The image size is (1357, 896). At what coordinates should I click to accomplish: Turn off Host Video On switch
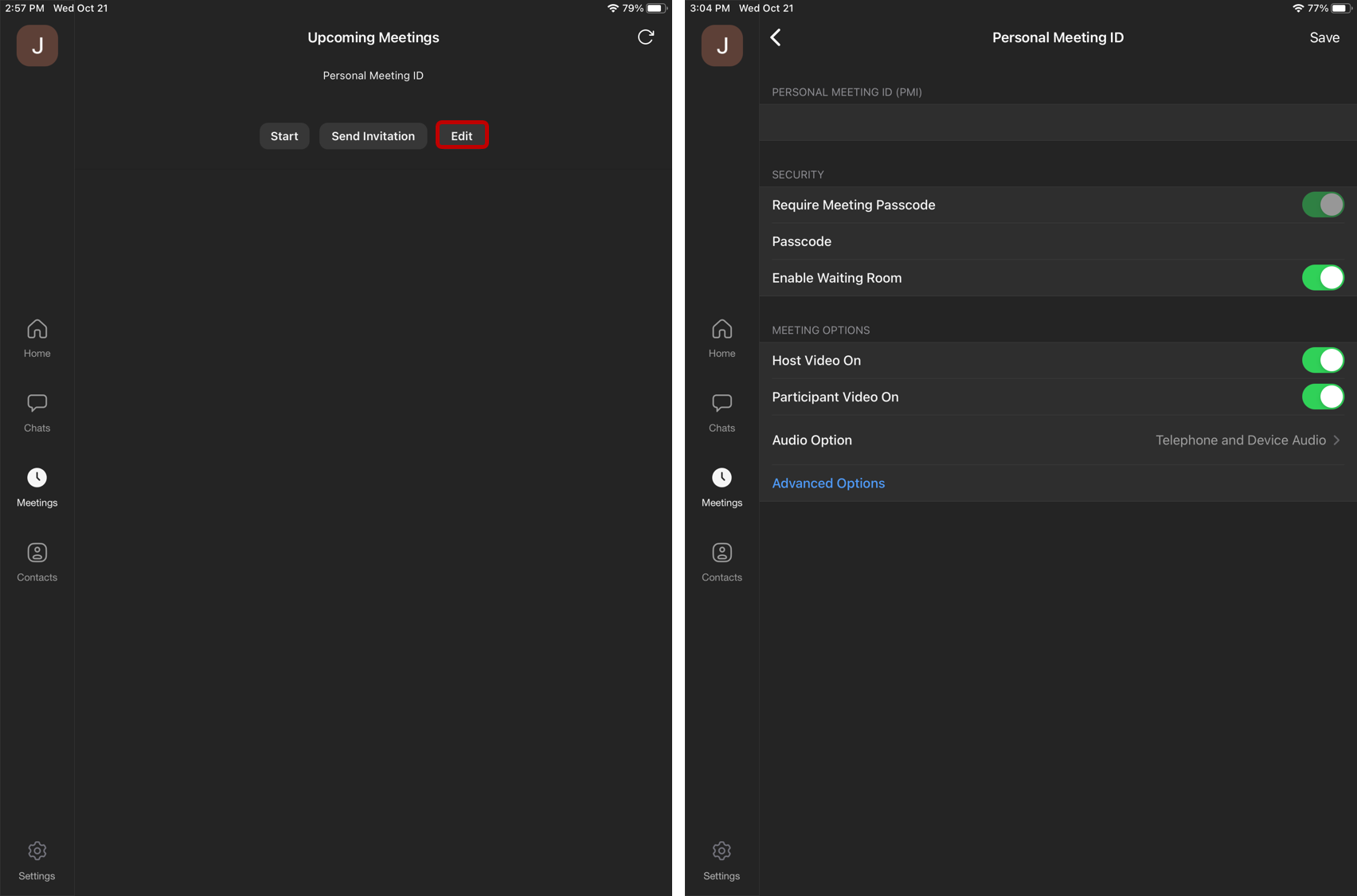point(1323,360)
